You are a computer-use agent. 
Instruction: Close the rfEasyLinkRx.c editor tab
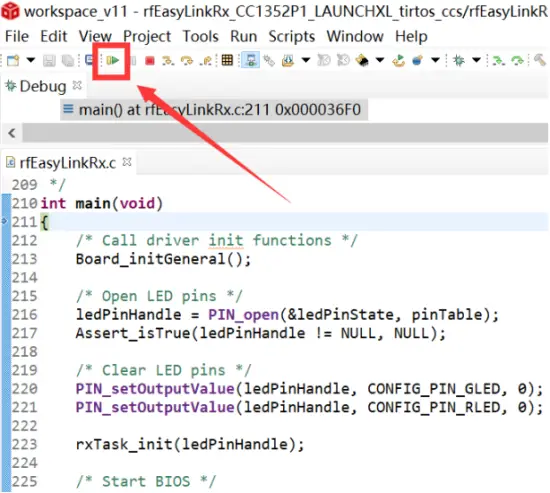click(127, 162)
